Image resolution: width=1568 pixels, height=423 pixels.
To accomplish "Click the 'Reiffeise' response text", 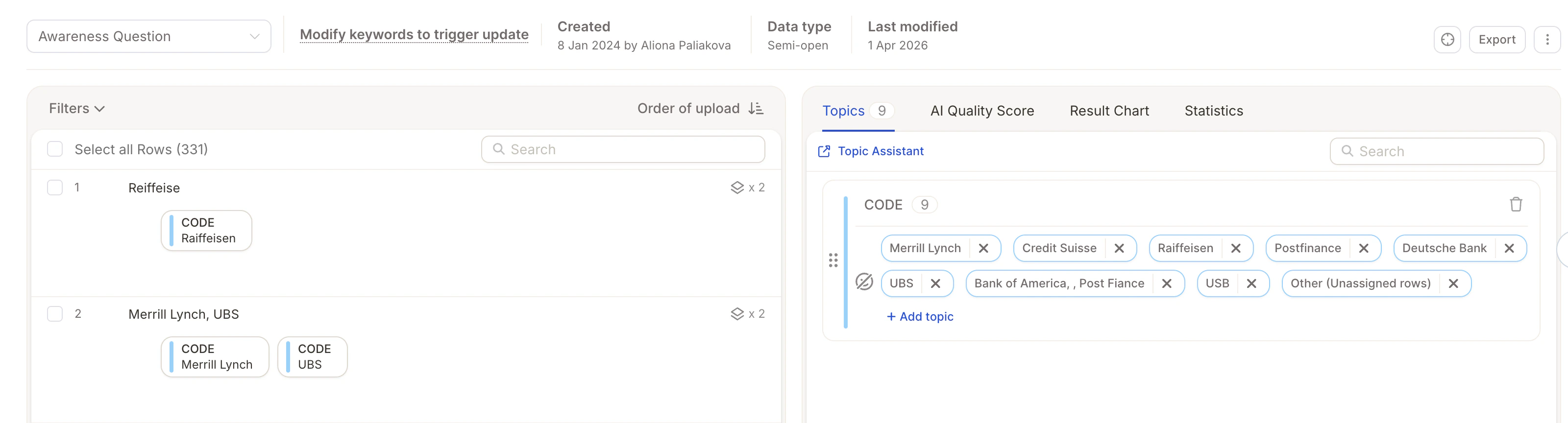I will pos(154,188).
